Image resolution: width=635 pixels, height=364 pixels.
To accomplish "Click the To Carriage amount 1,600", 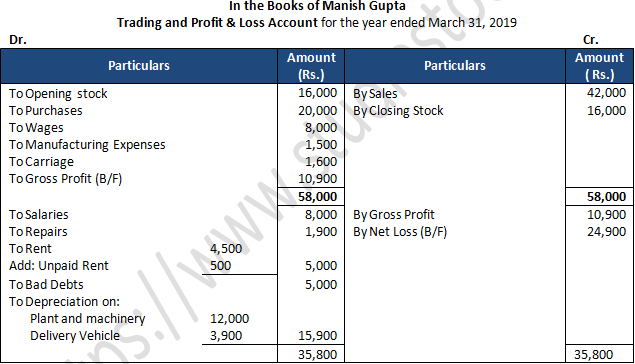I will (x=321, y=162).
